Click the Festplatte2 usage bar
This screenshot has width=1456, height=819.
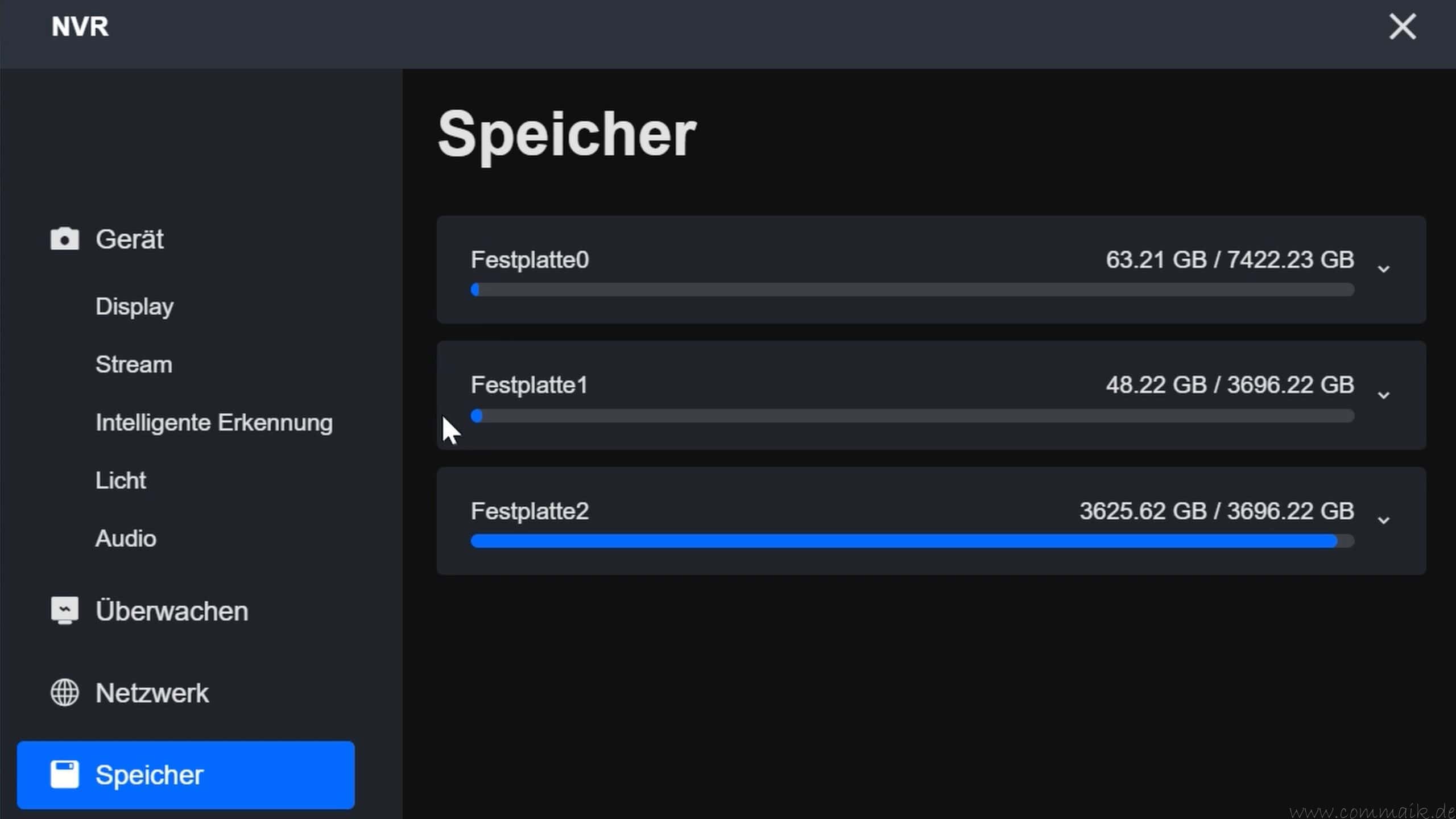[912, 541]
